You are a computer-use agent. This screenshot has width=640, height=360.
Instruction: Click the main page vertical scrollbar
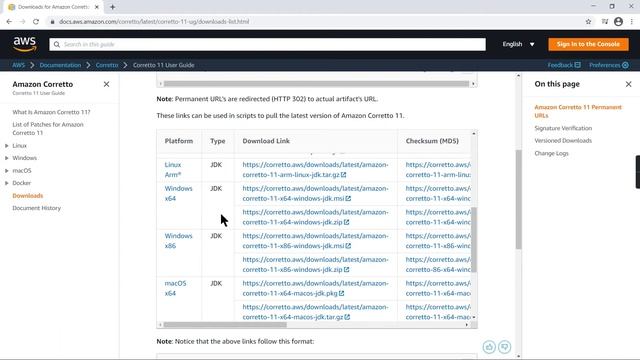(518, 199)
